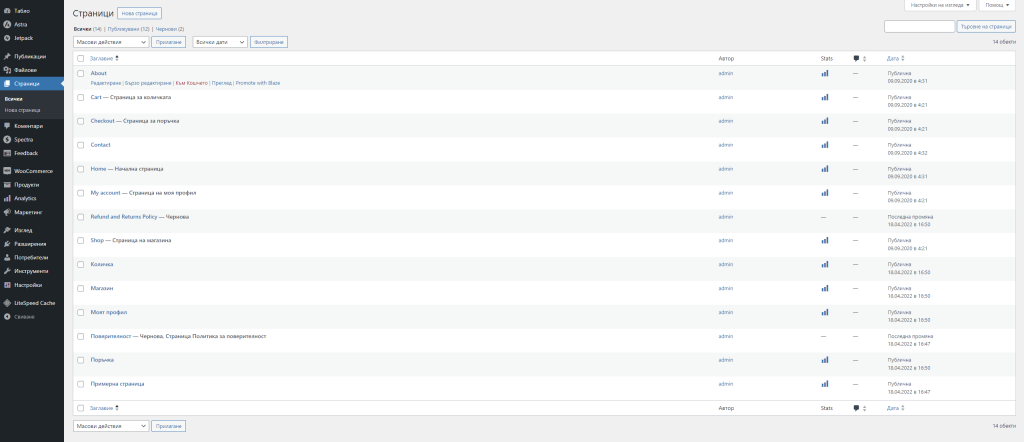Toggle the select-all checkbox in table header
Viewport: 1024px width, 442px height.
click(81, 58)
